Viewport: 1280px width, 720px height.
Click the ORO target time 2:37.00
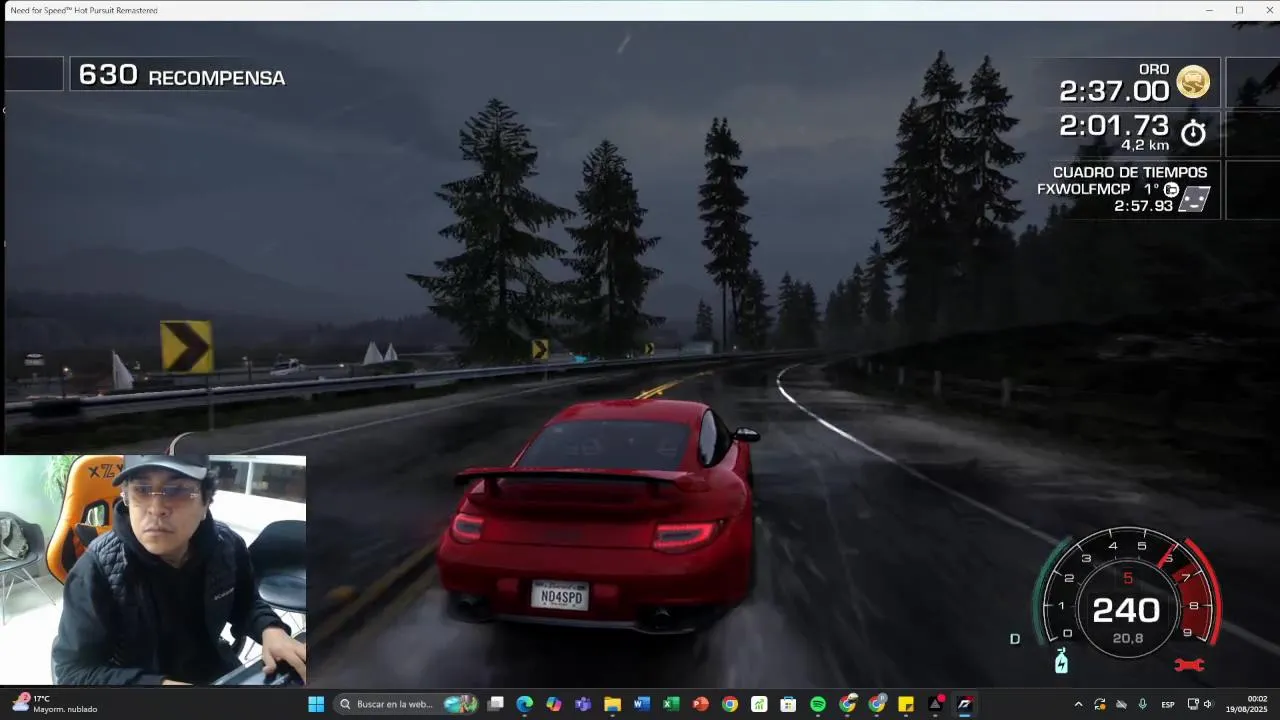click(1114, 91)
